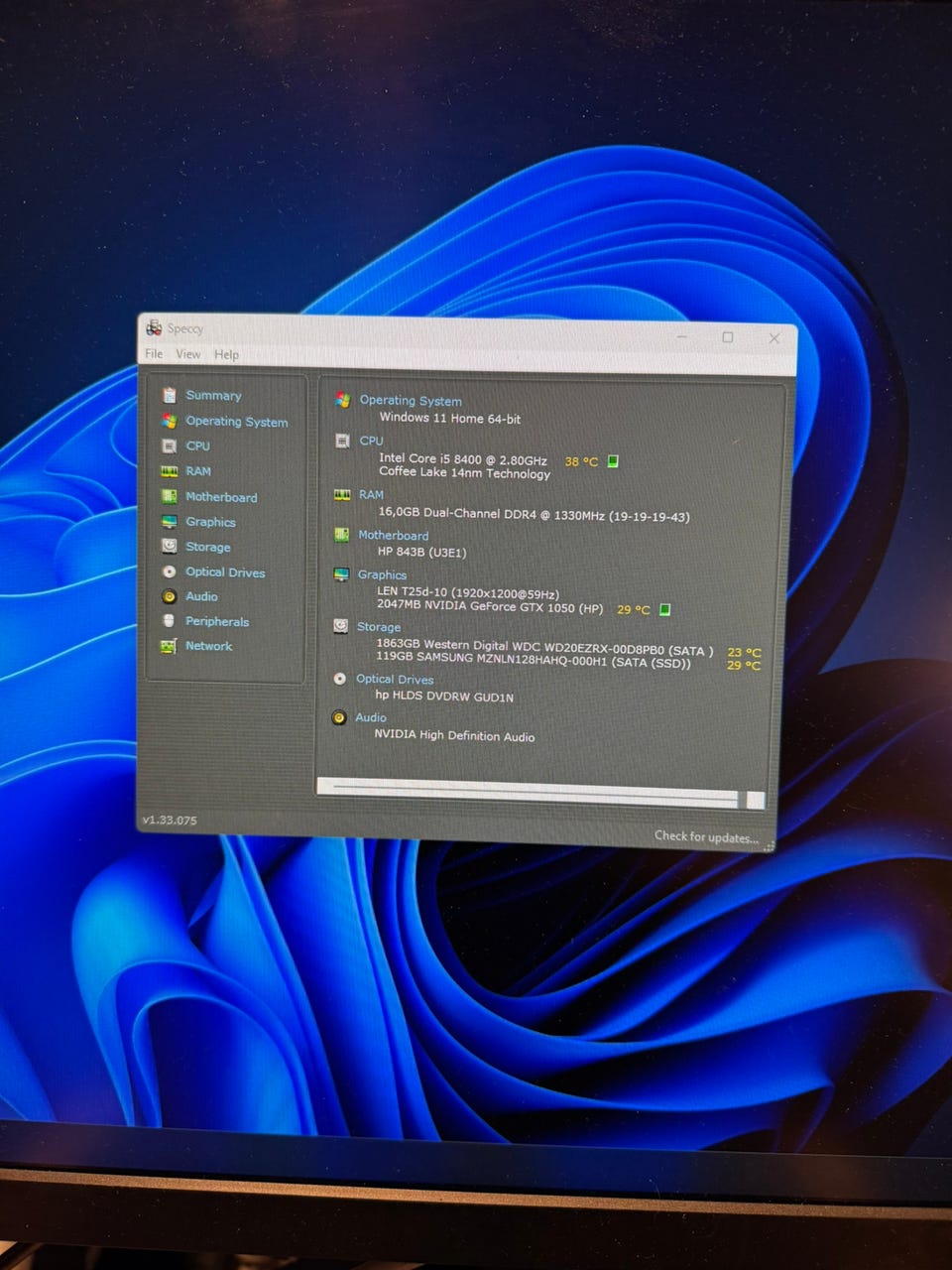The height and width of the screenshot is (1270, 952).
Task: Select the Network icon in sidebar
Action: pos(169,646)
